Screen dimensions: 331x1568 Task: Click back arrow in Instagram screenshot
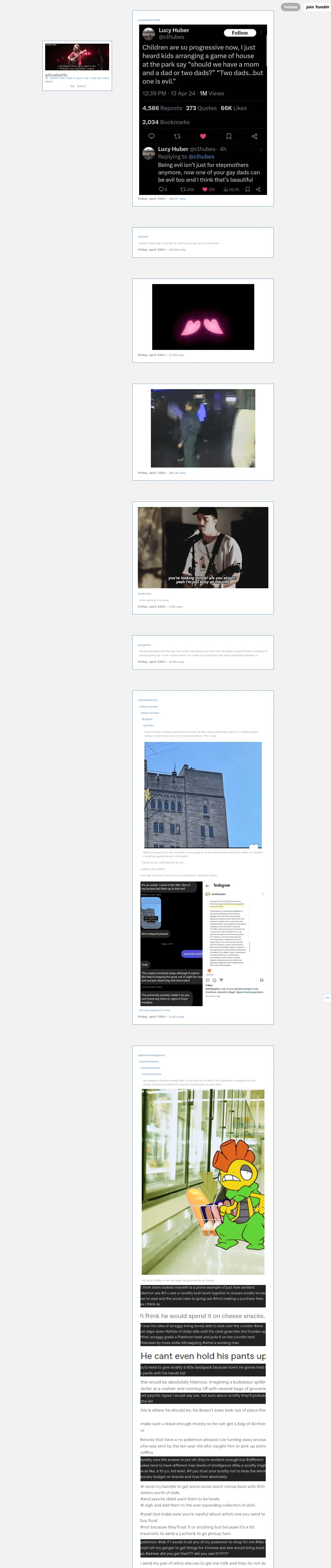click(x=208, y=886)
